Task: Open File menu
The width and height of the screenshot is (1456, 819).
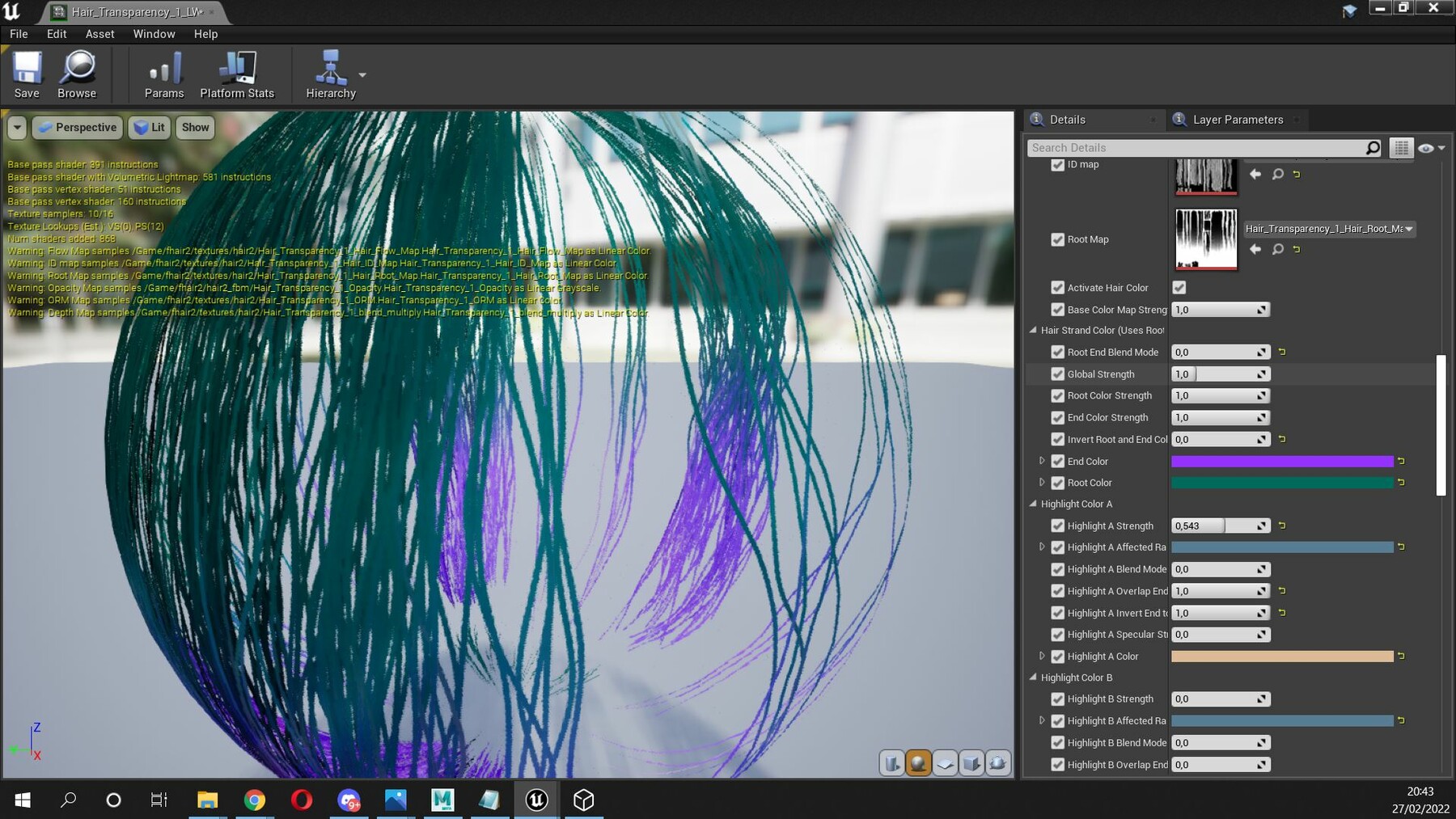Action: 19,34
